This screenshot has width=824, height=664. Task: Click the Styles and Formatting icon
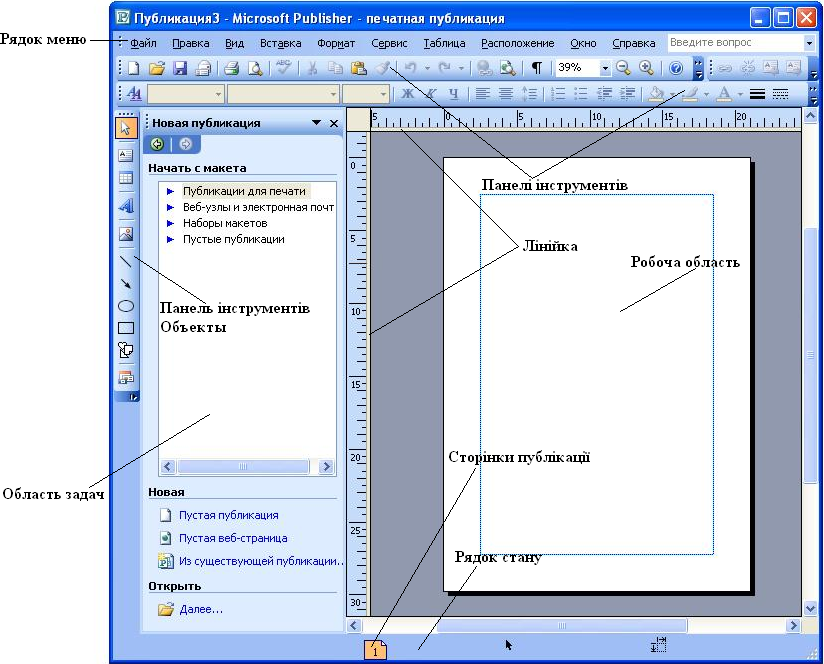pos(134,95)
